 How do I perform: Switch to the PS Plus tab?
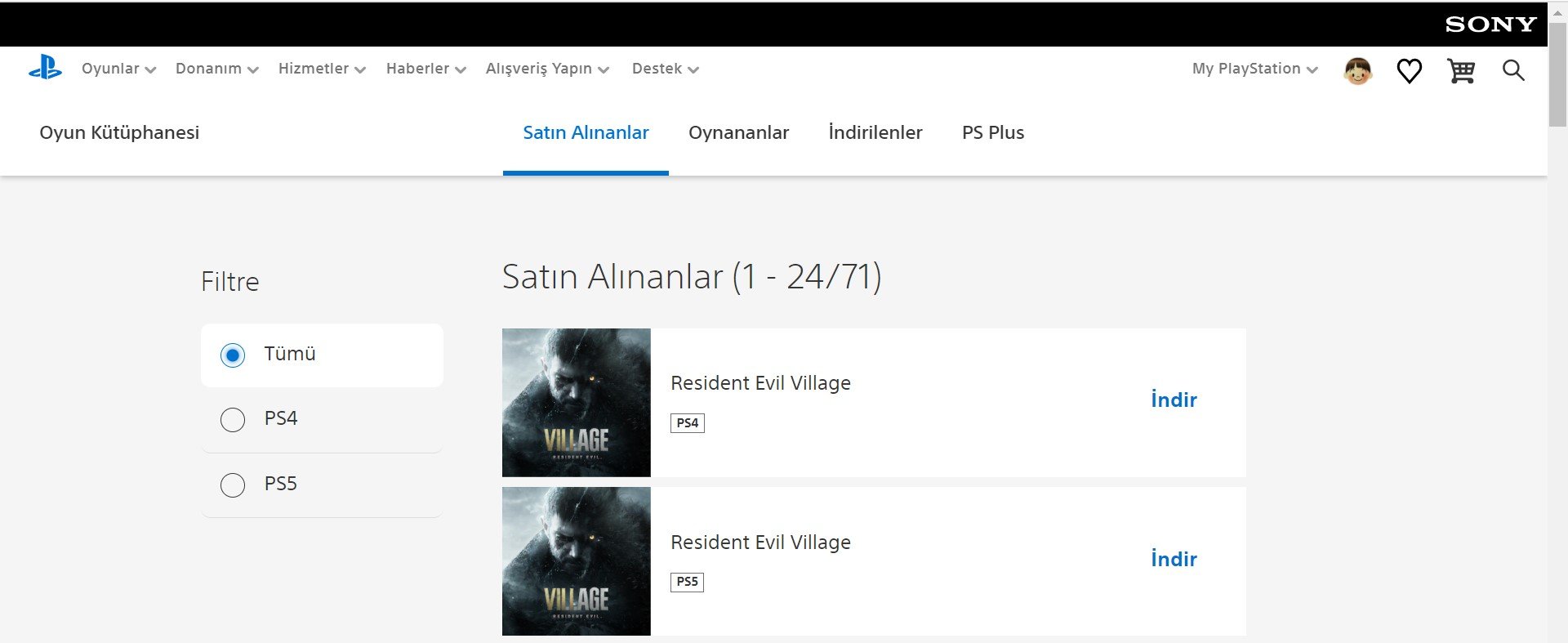pos(993,132)
